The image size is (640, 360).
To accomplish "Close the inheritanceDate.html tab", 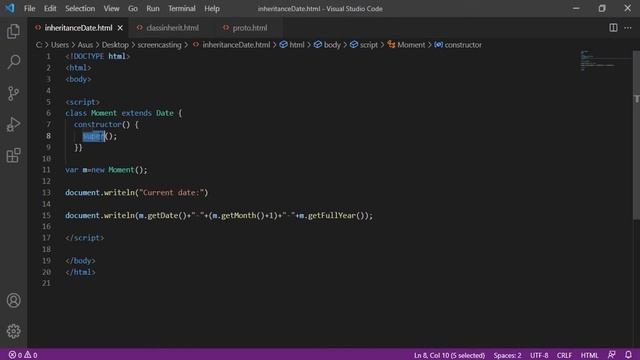I will coord(120,28).
